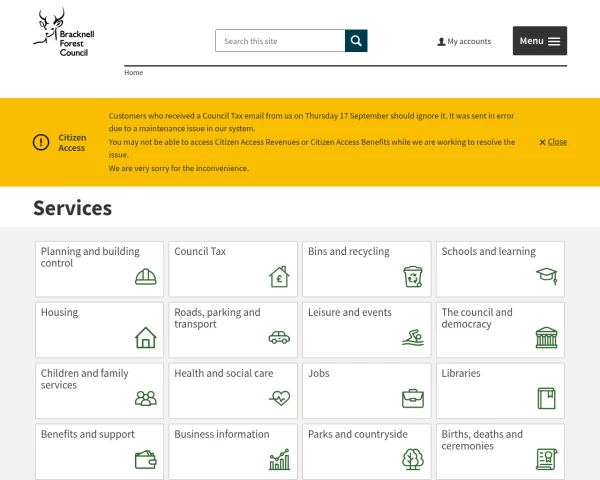The width and height of the screenshot is (600, 480).
Task: Click the house icon for Housing
Action: (146, 337)
